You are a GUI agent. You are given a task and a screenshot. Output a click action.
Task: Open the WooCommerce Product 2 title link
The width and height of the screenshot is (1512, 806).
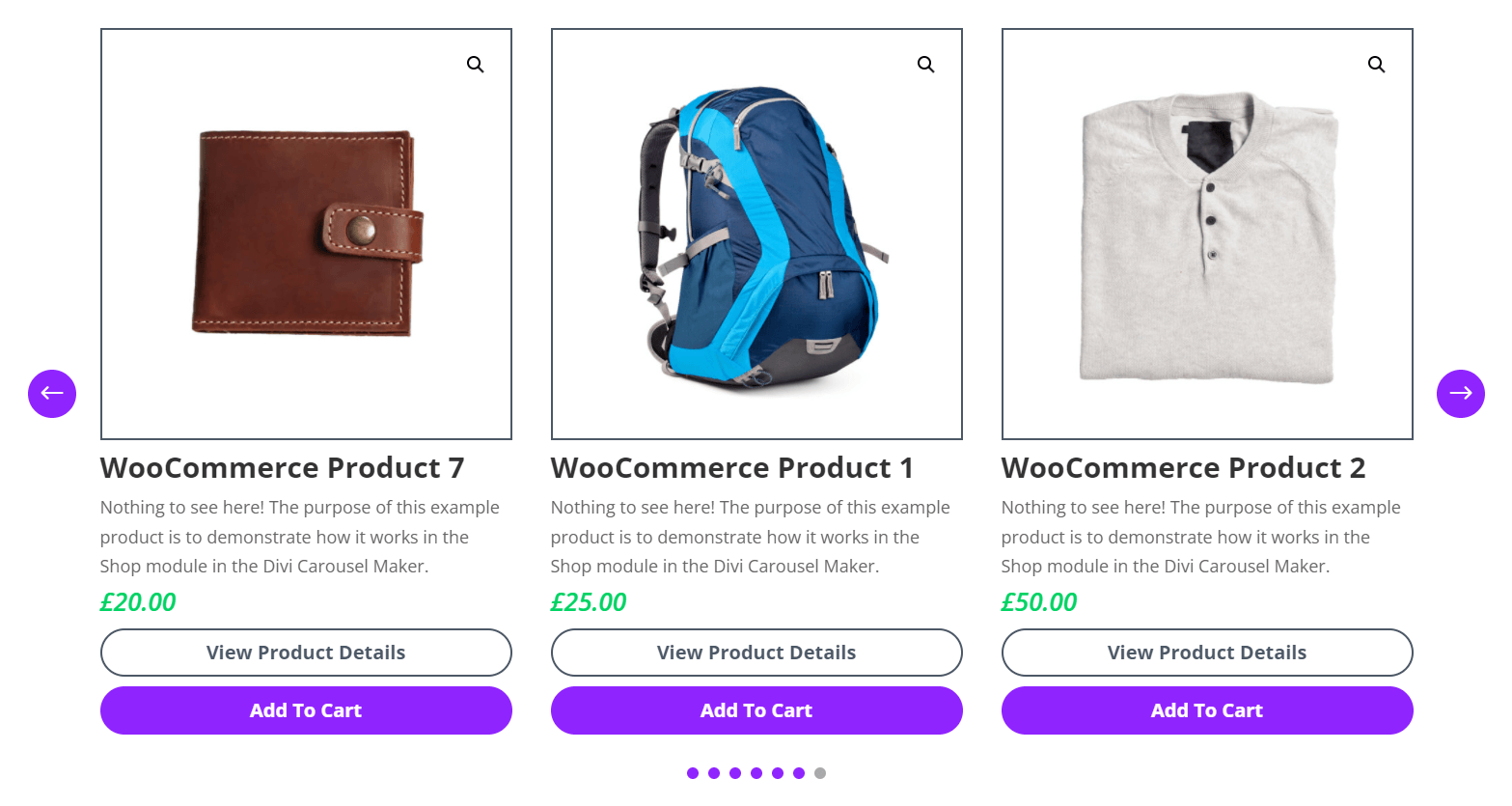pyautogui.click(x=1184, y=468)
